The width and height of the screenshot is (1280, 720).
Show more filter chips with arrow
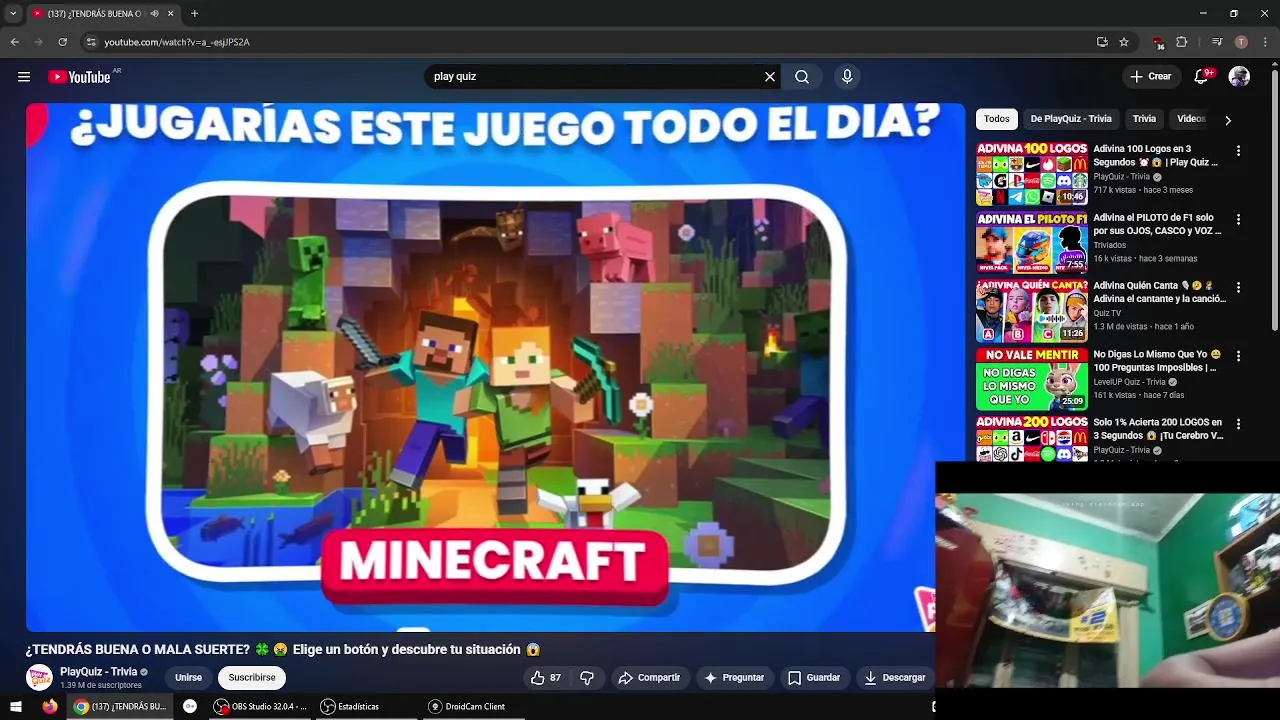click(x=1228, y=120)
